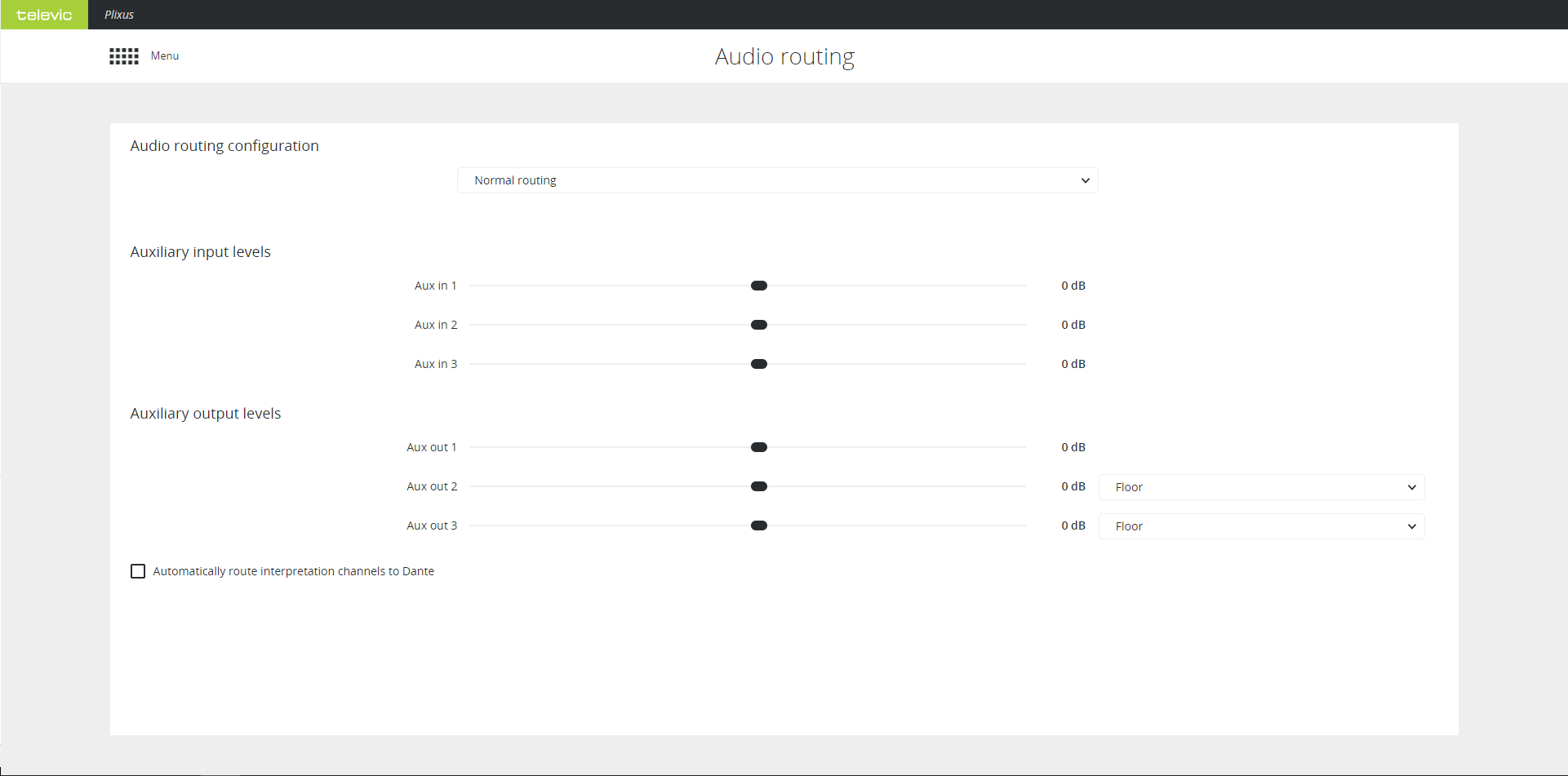Click the Automatically route interpretation channels label

point(294,571)
